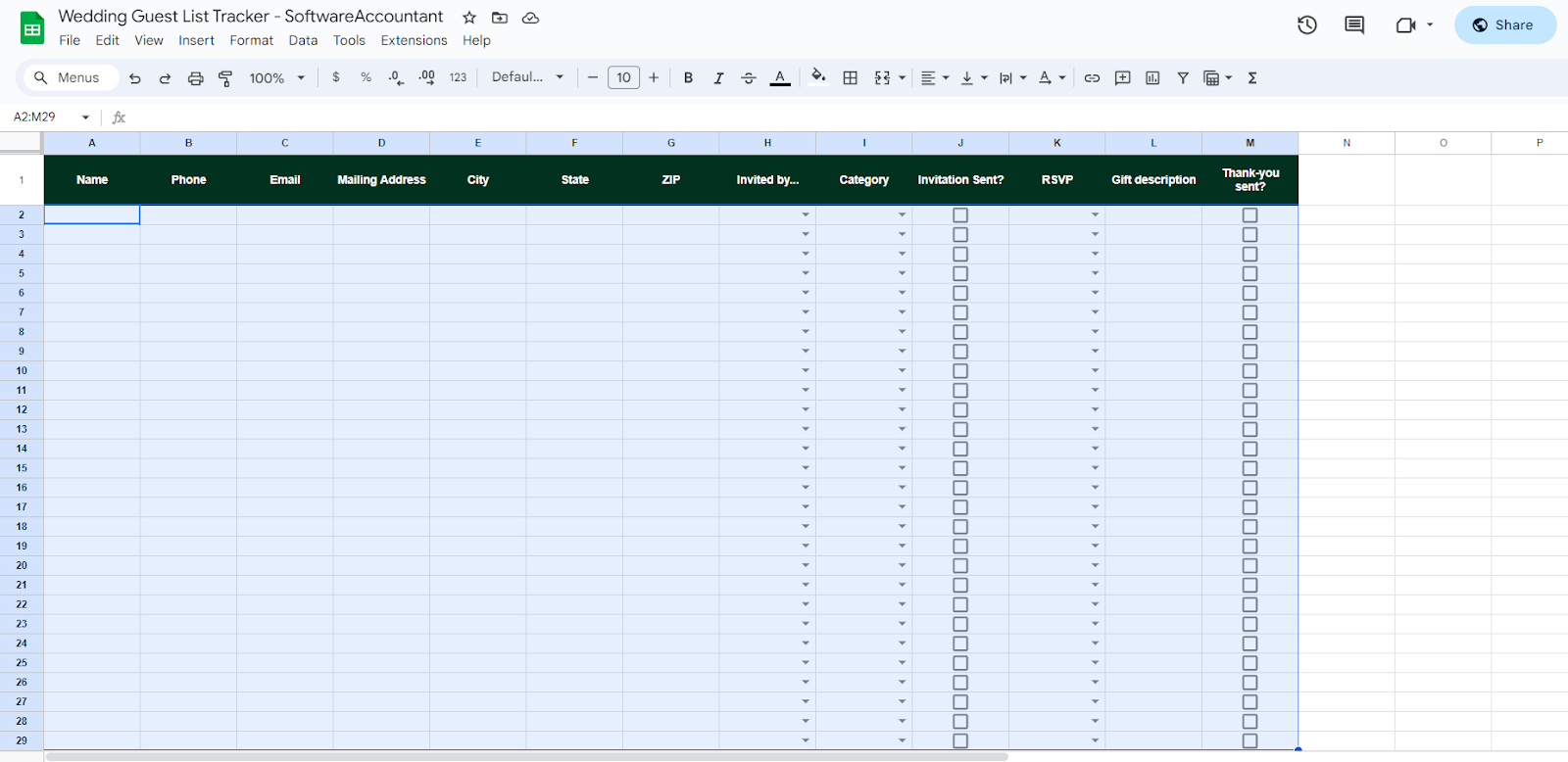Check Thank-you sent box in row 7
This screenshot has width=1568, height=762.
coord(1249,312)
